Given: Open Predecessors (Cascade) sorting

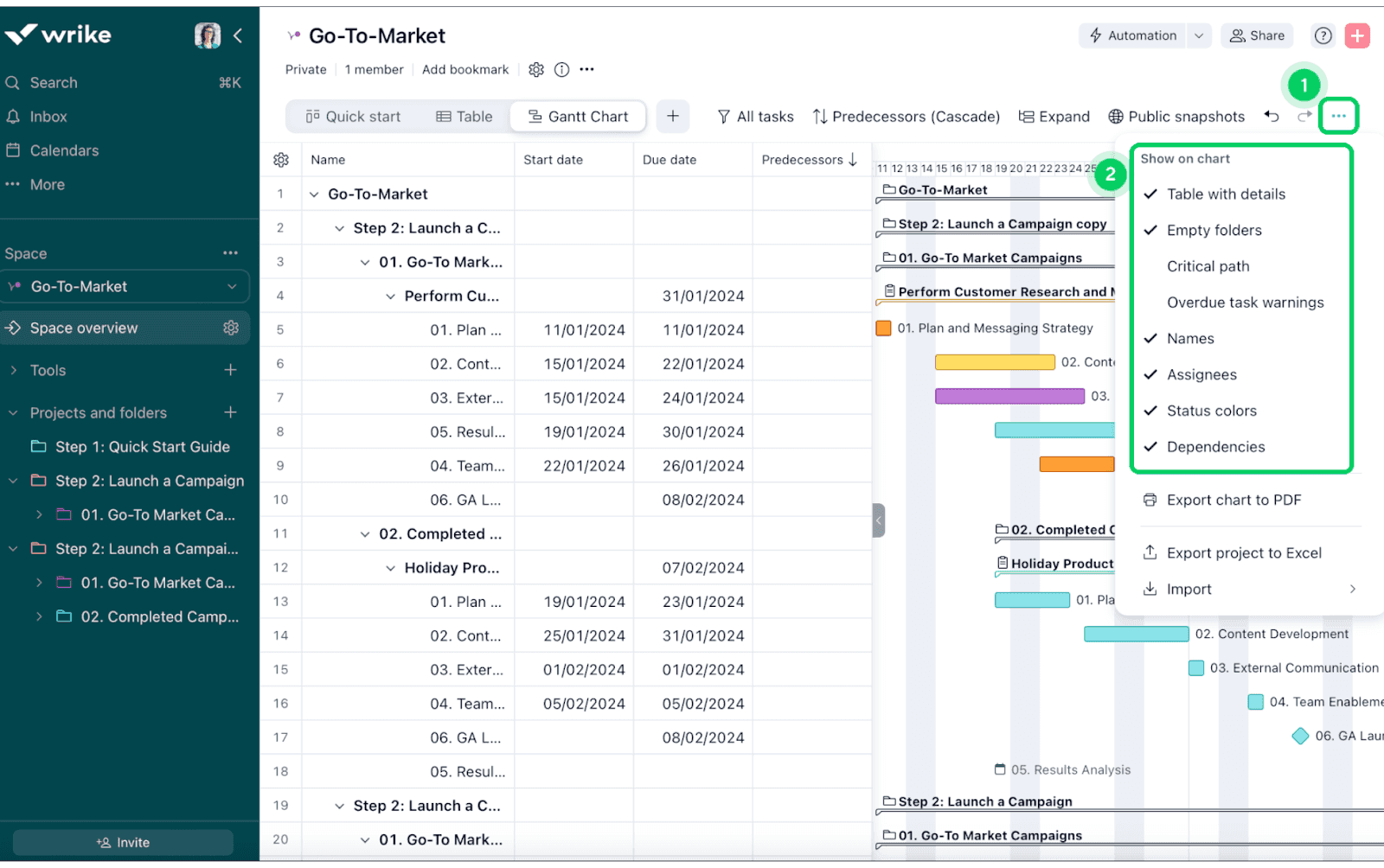Looking at the screenshot, I should pos(905,116).
